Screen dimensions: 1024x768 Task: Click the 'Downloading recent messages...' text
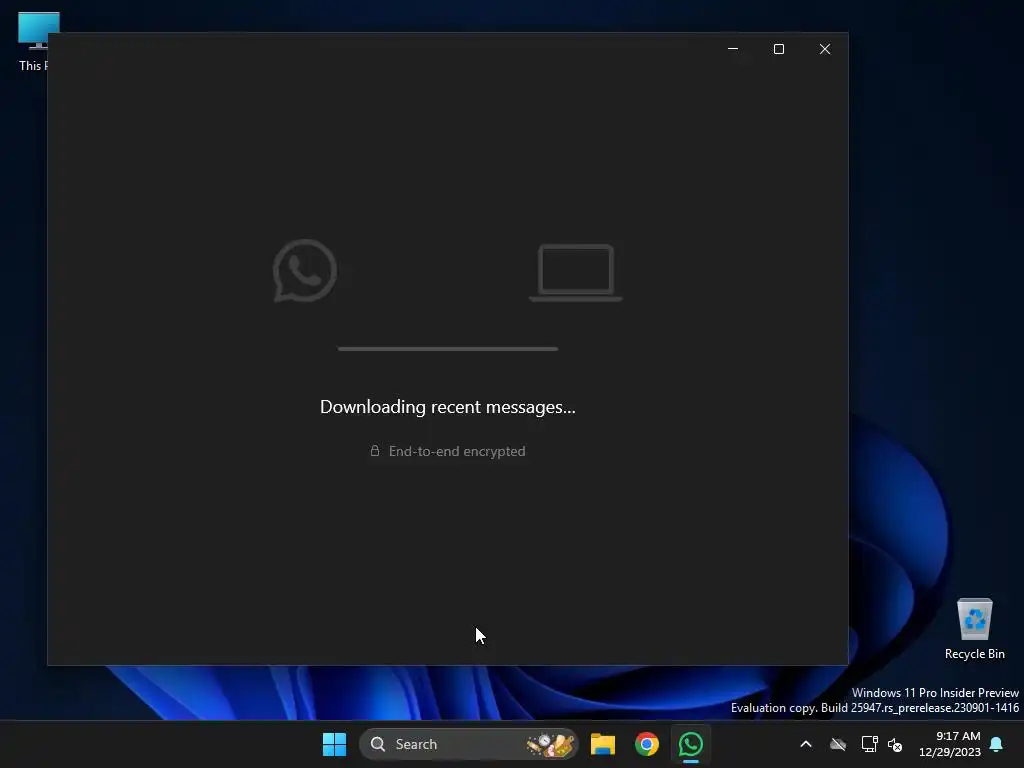(448, 407)
